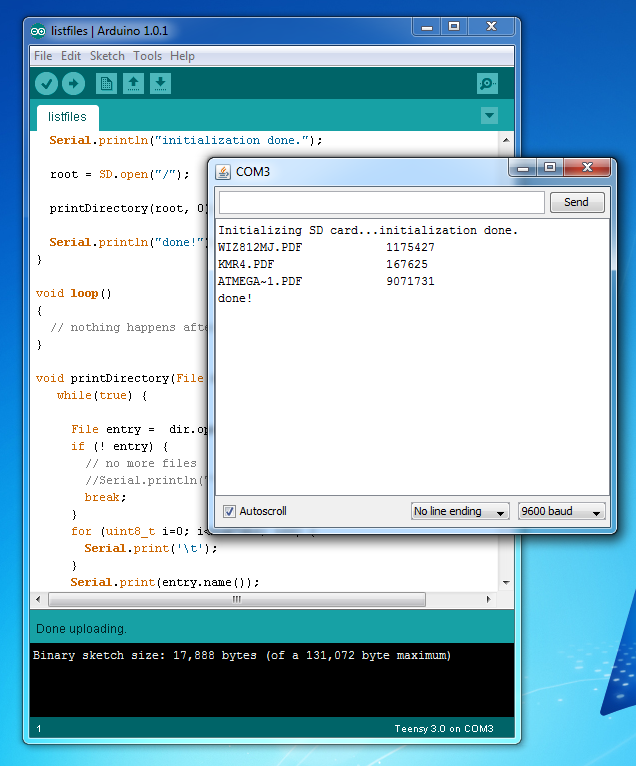Screen dimensions: 636x766
Task: Click the editor scroll down arrow
Action: [x=506, y=582]
